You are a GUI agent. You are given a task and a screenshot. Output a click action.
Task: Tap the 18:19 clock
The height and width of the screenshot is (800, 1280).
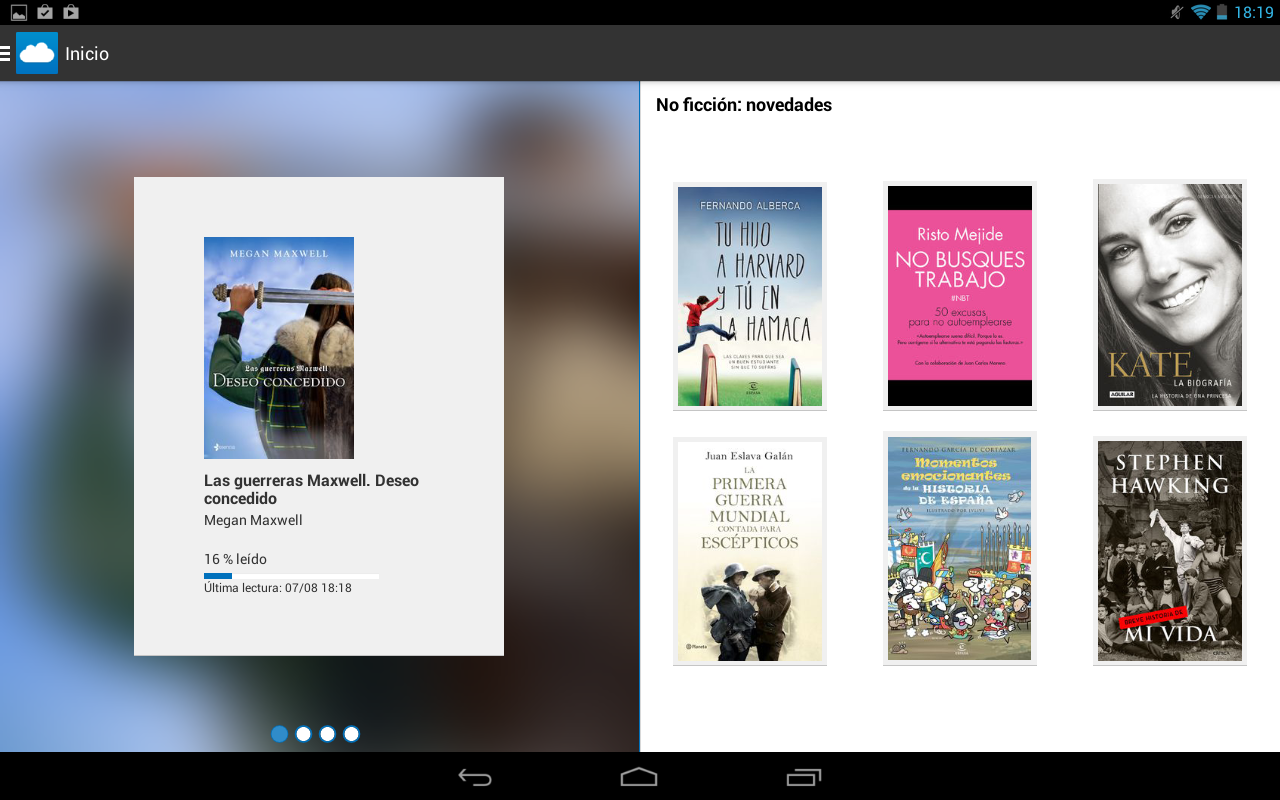pos(1253,12)
